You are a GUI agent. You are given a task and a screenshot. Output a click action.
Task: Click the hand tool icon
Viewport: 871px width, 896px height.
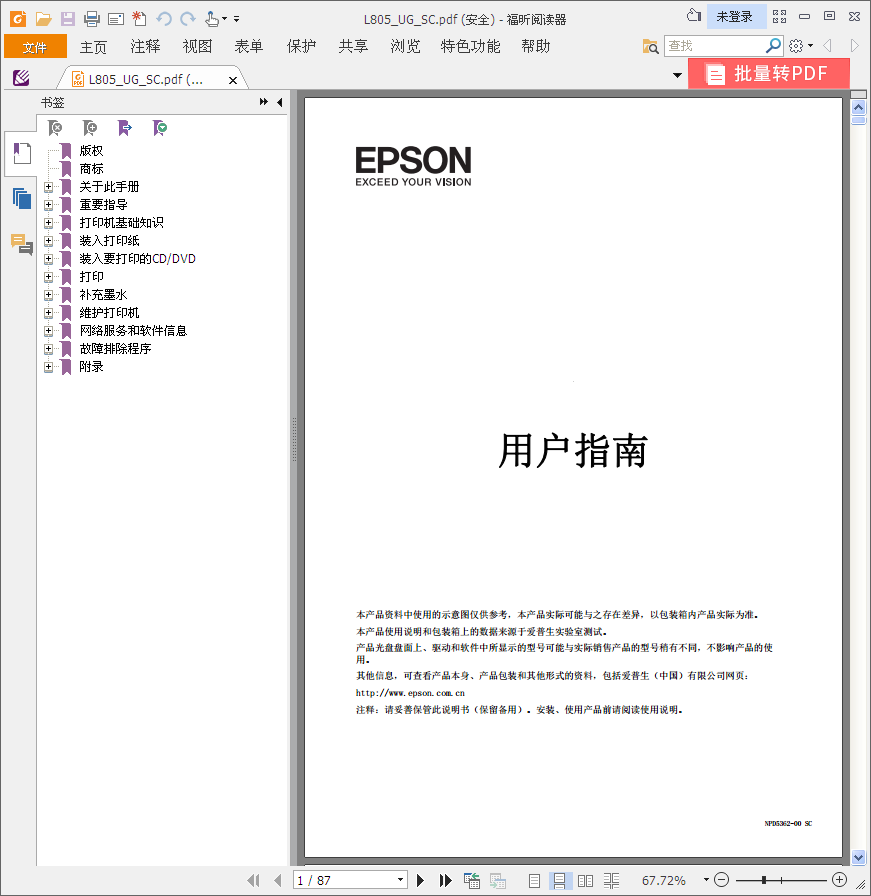point(212,19)
